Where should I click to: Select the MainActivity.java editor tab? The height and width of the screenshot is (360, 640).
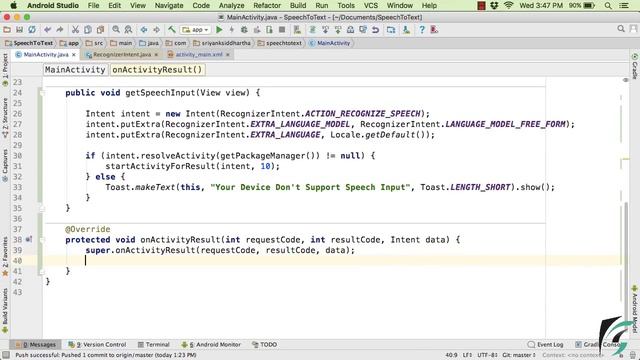click(45, 55)
